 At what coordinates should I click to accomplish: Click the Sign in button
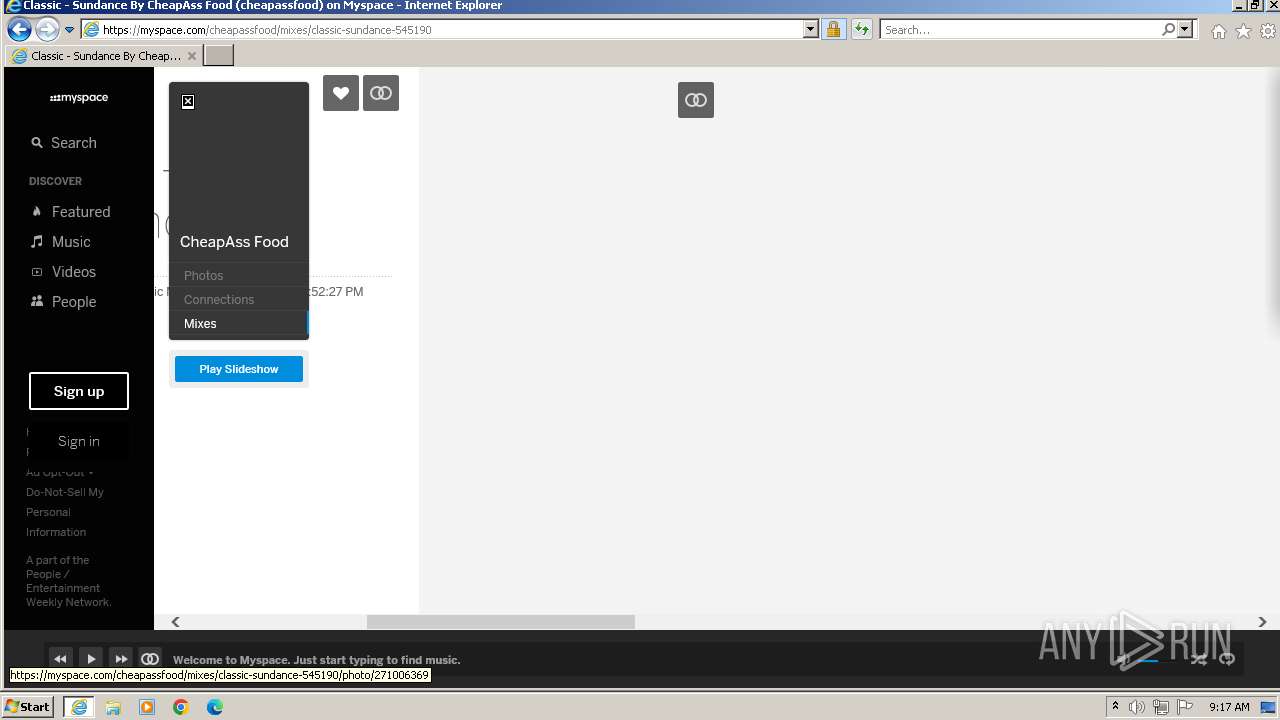point(79,441)
